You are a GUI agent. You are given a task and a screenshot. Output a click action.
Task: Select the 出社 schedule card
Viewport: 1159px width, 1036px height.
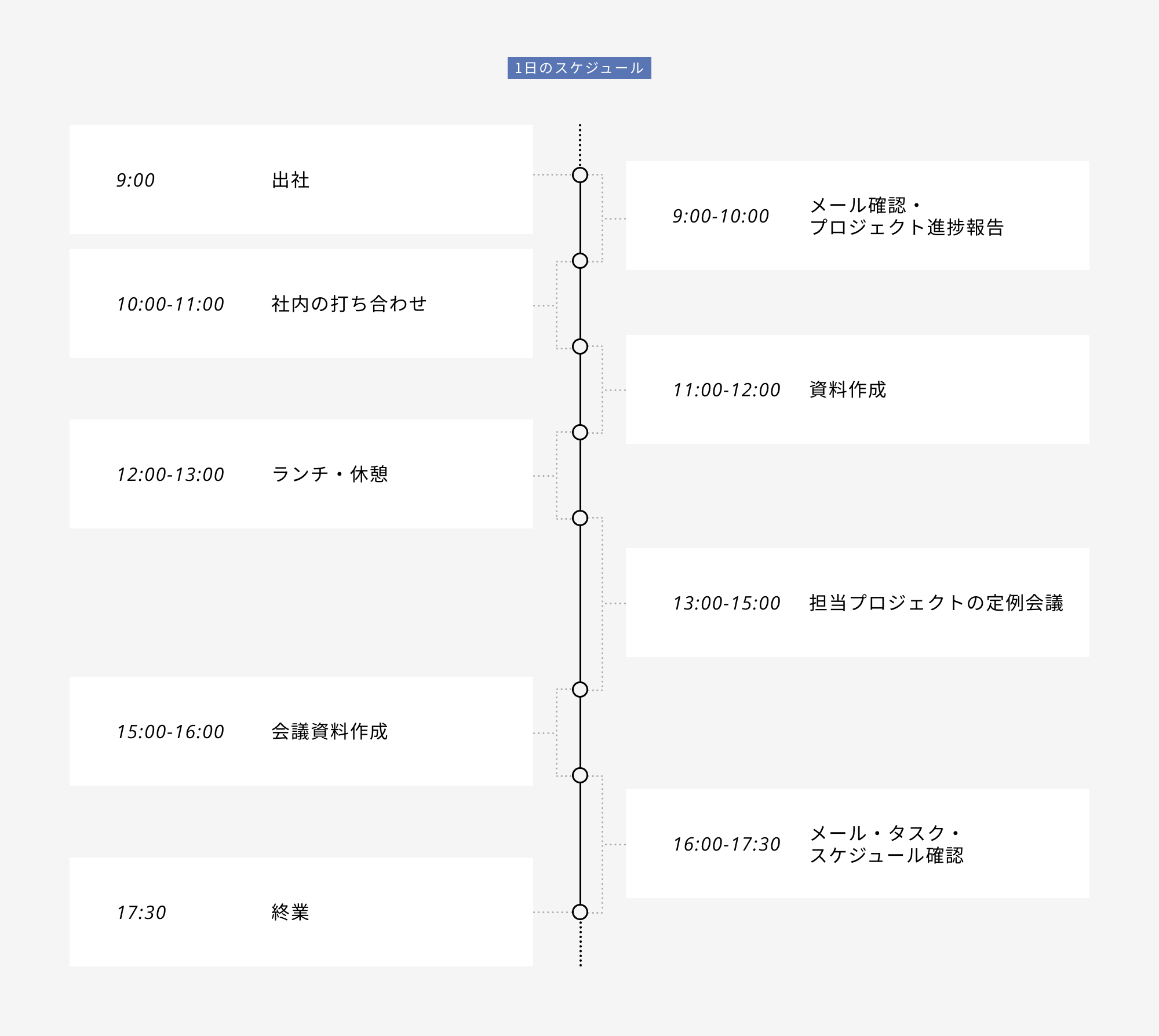tap(301, 180)
